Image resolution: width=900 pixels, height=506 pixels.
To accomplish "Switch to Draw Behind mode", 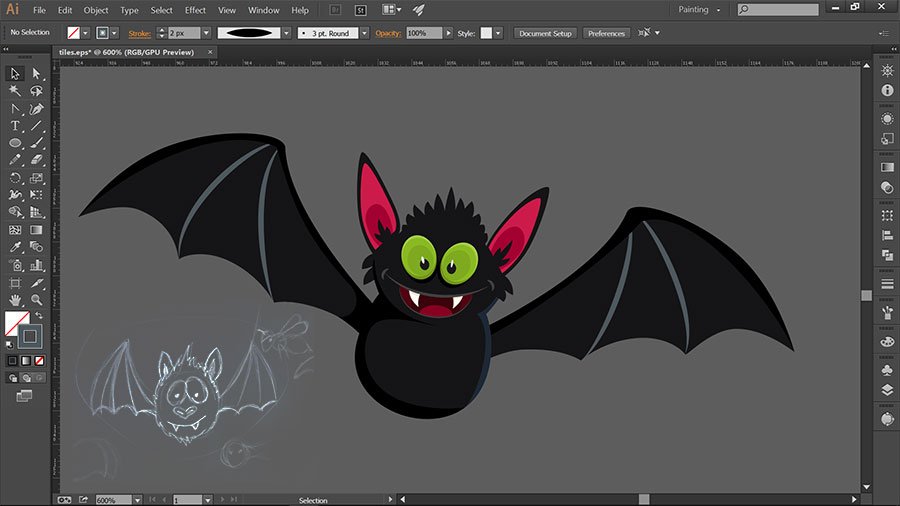I will [x=26, y=377].
